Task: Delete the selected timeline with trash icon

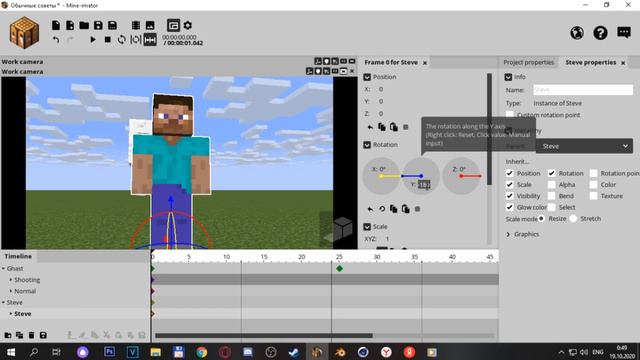Action: pyautogui.click(x=31, y=335)
